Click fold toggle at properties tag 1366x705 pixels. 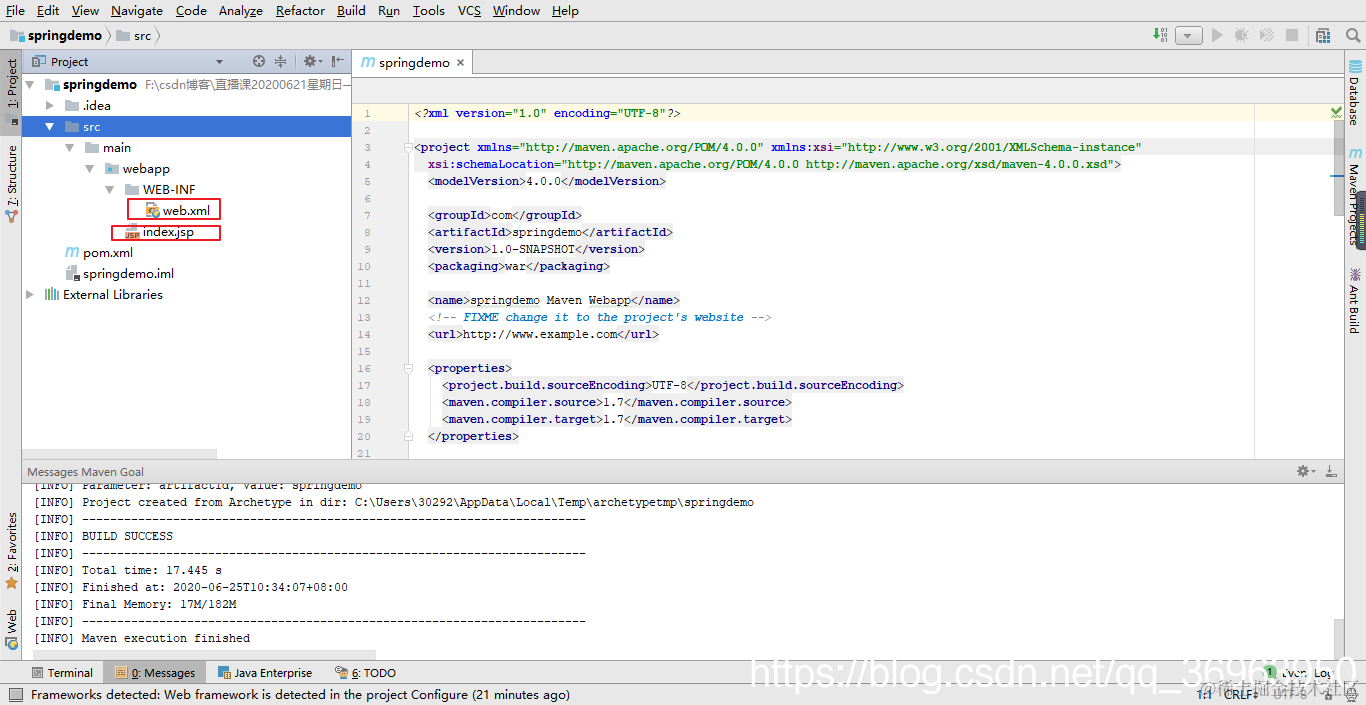[x=408, y=369]
